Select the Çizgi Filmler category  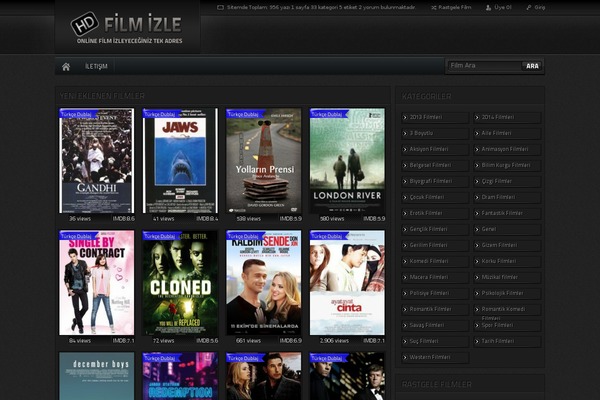[x=507, y=181]
